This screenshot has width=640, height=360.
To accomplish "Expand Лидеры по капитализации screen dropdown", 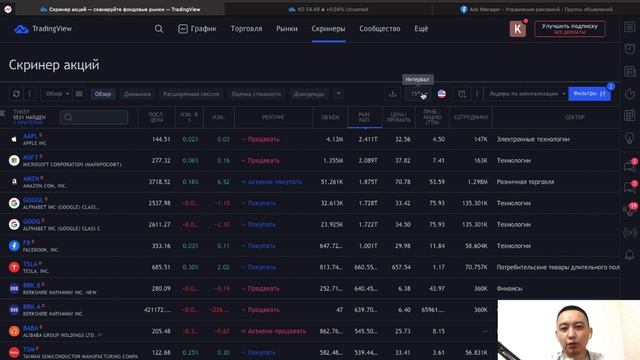I will click(x=527, y=94).
